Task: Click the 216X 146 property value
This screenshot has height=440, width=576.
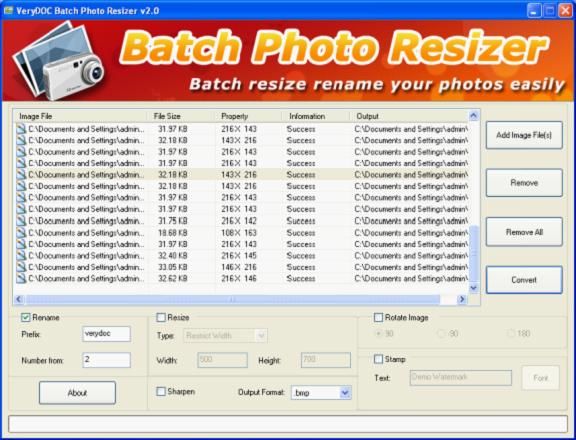Action: [239, 278]
